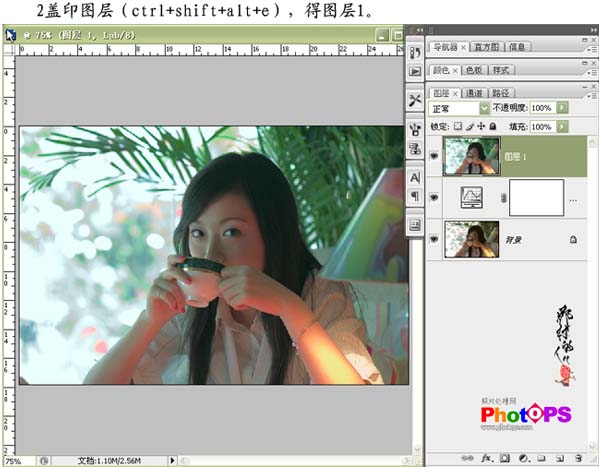
Task: Add a layer style with fx icon
Action: click(x=486, y=458)
